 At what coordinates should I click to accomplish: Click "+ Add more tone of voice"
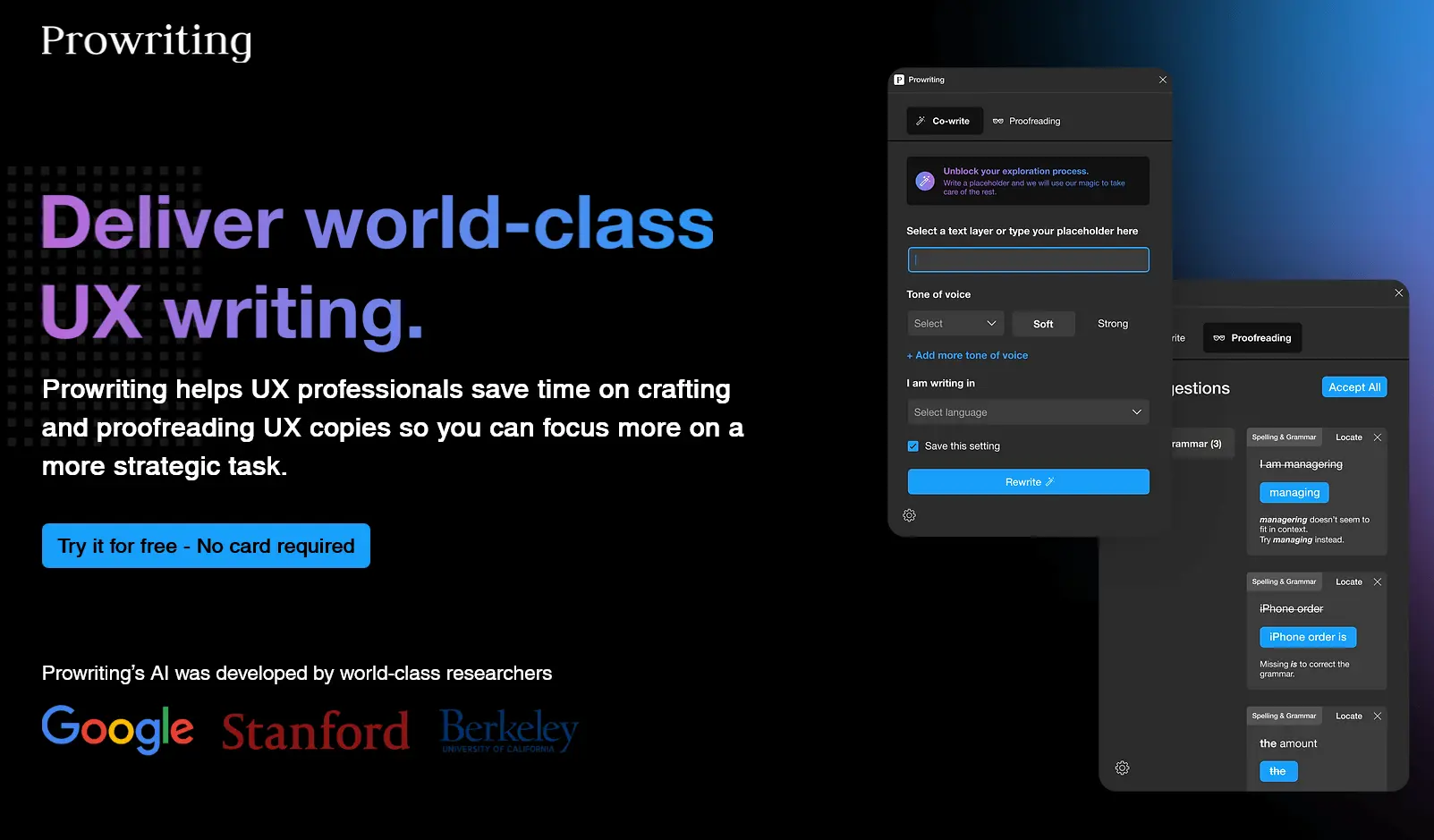(x=967, y=355)
